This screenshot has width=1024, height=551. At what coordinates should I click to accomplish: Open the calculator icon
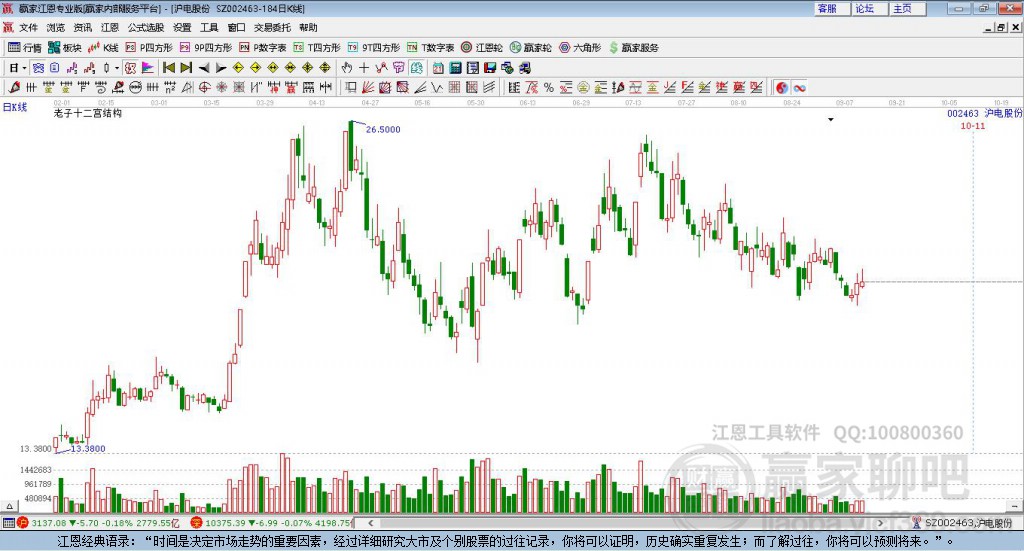(x=455, y=68)
